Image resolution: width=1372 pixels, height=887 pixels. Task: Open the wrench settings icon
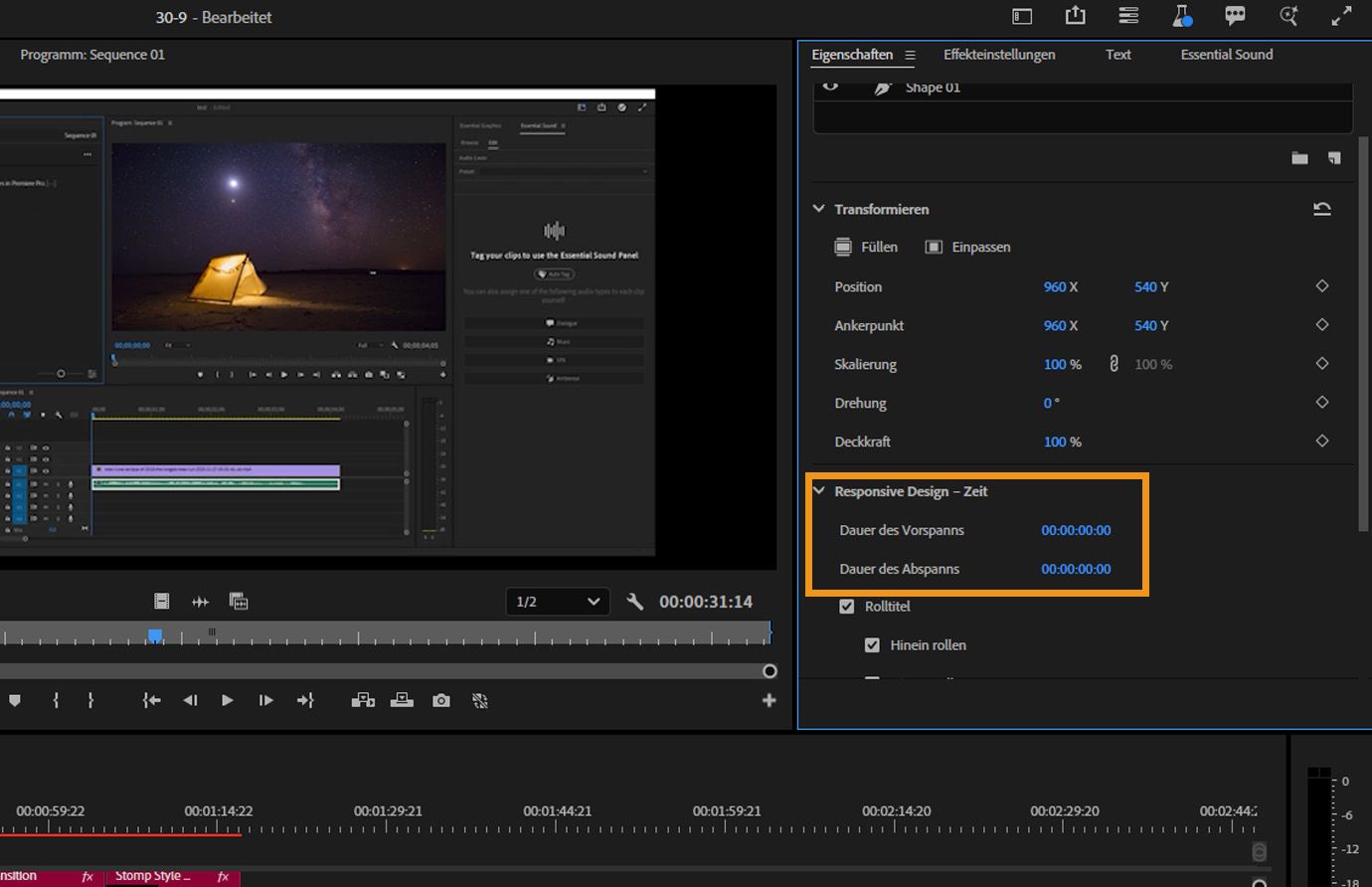click(635, 602)
